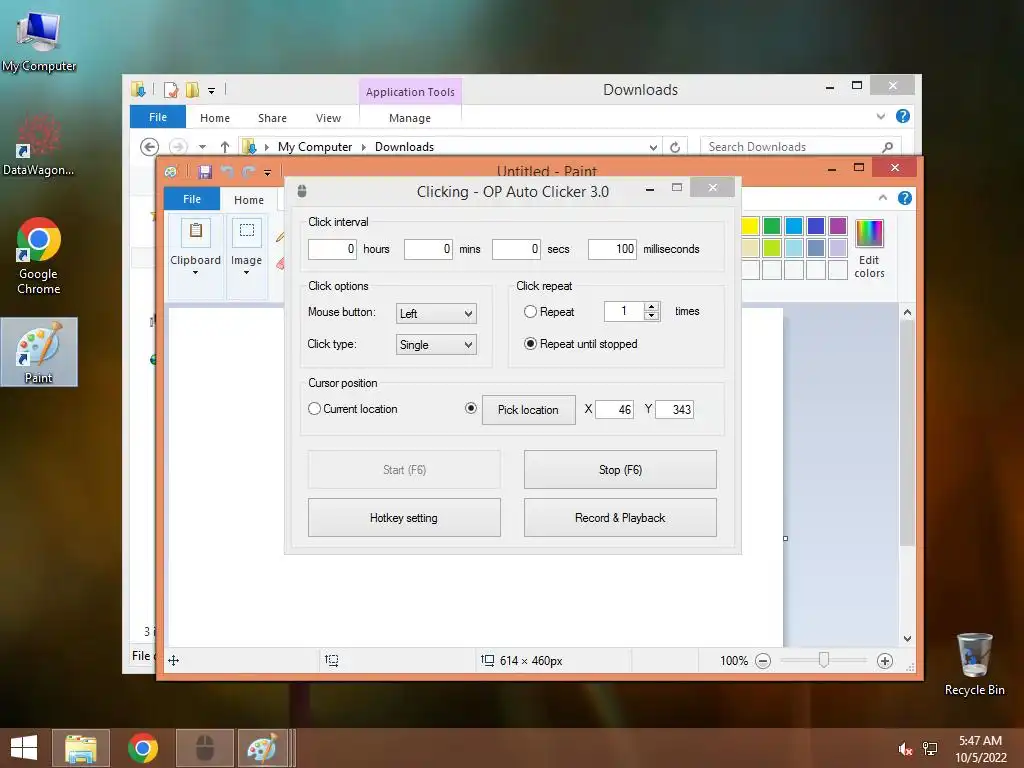Click the Paint Help question mark icon

[904, 198]
